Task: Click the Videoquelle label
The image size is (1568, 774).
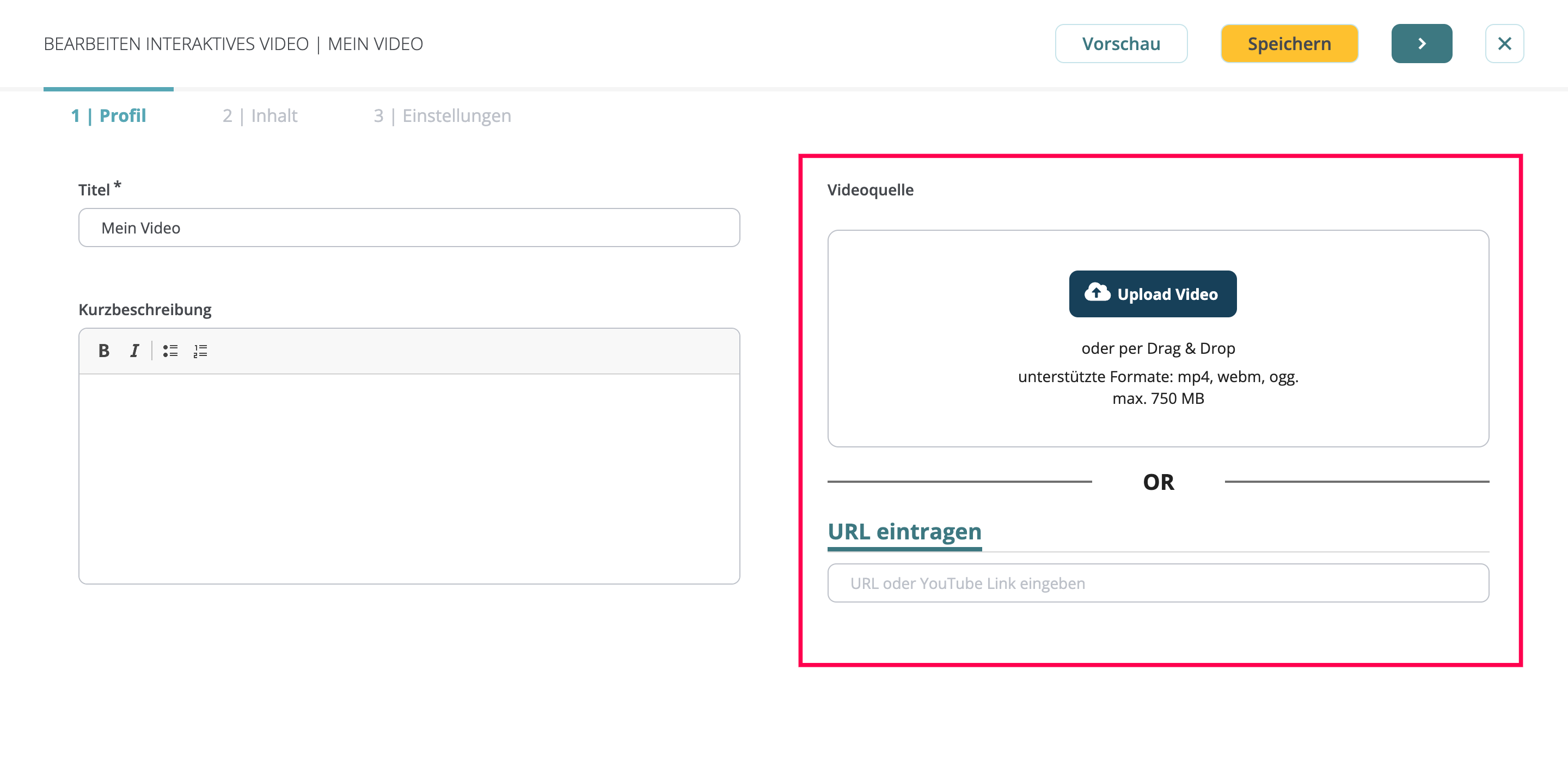Action: (870, 190)
